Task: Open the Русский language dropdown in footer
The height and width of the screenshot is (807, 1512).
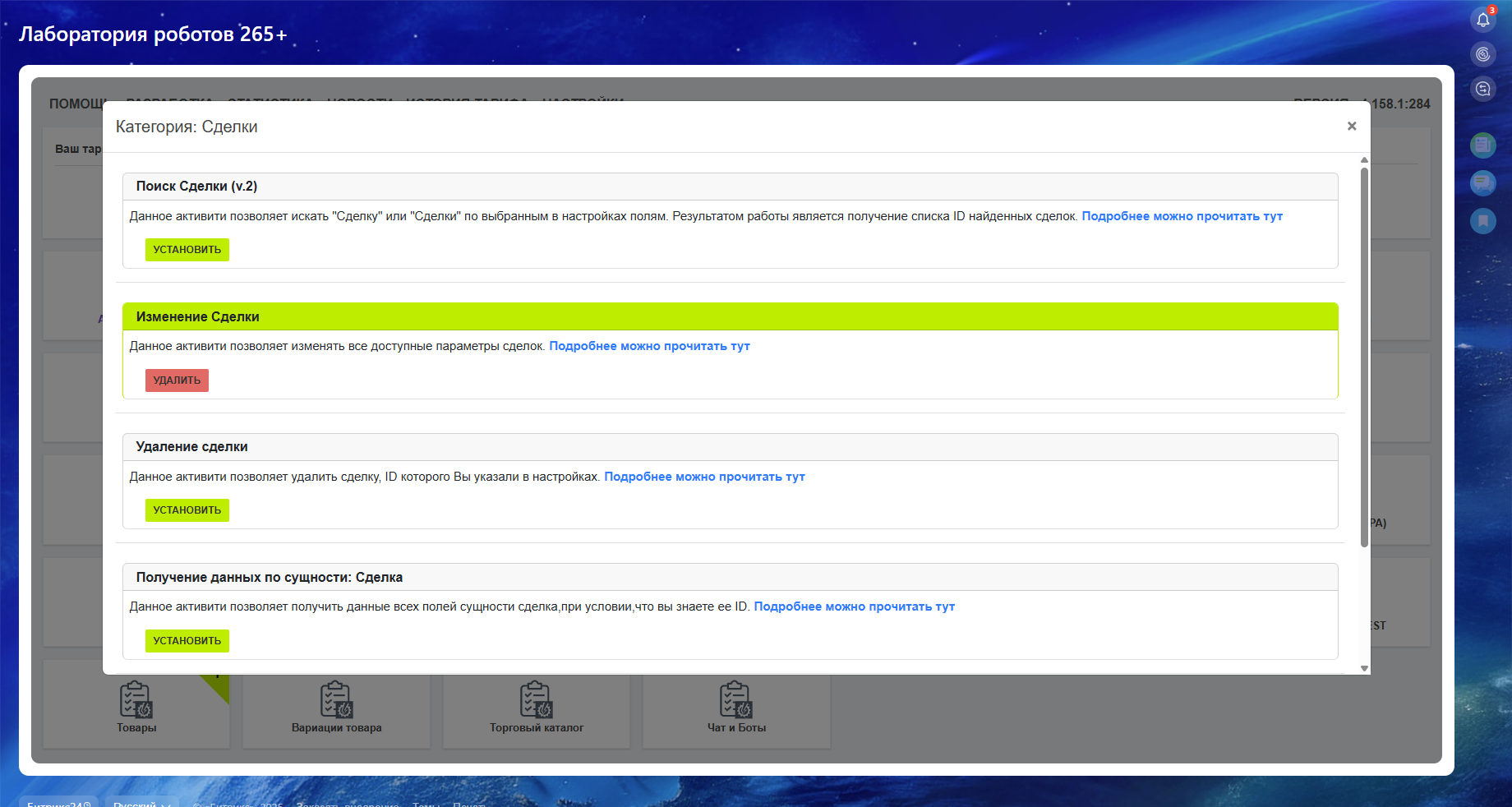Action: coord(142,803)
